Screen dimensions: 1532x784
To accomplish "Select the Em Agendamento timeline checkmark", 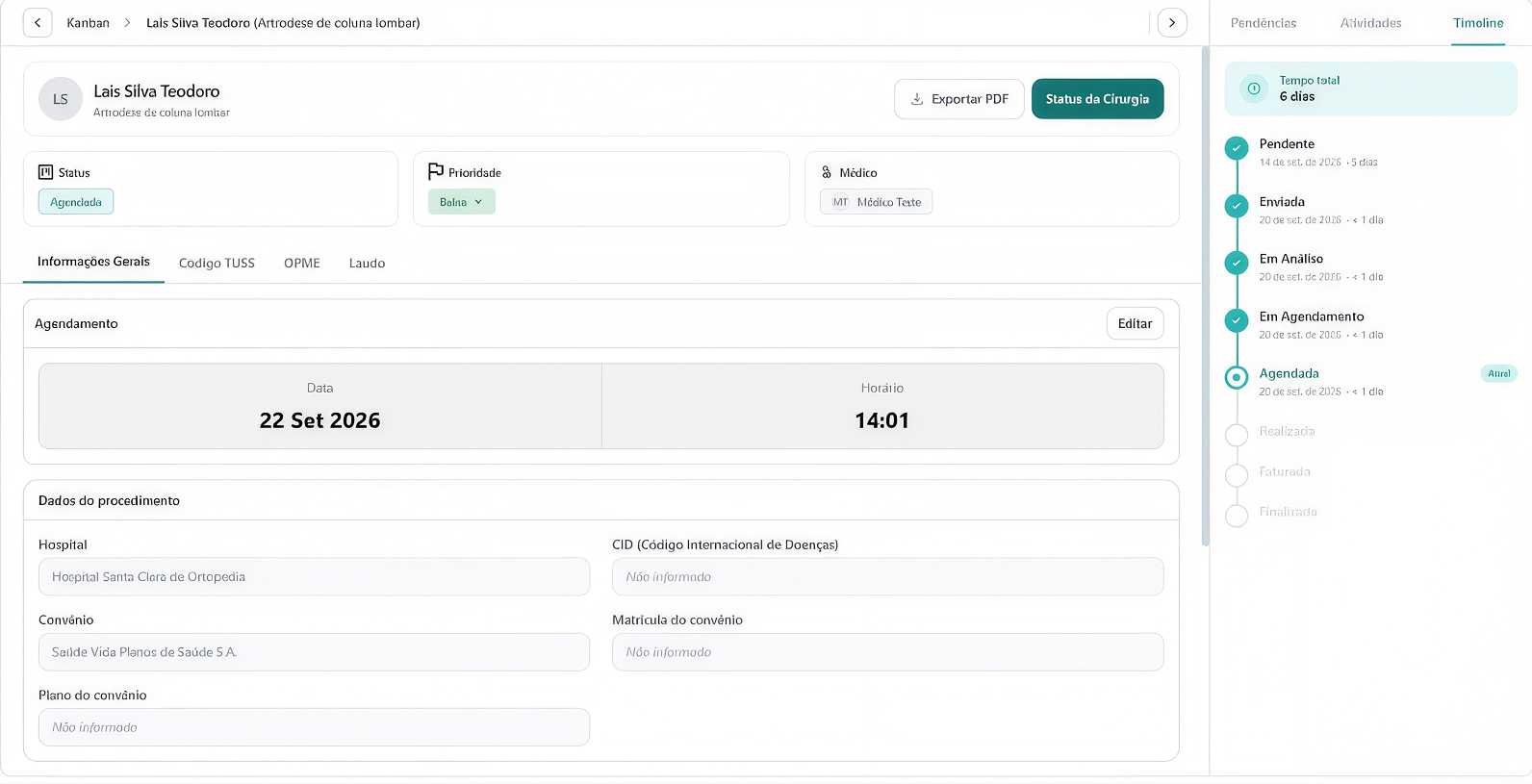I will tap(1237, 320).
